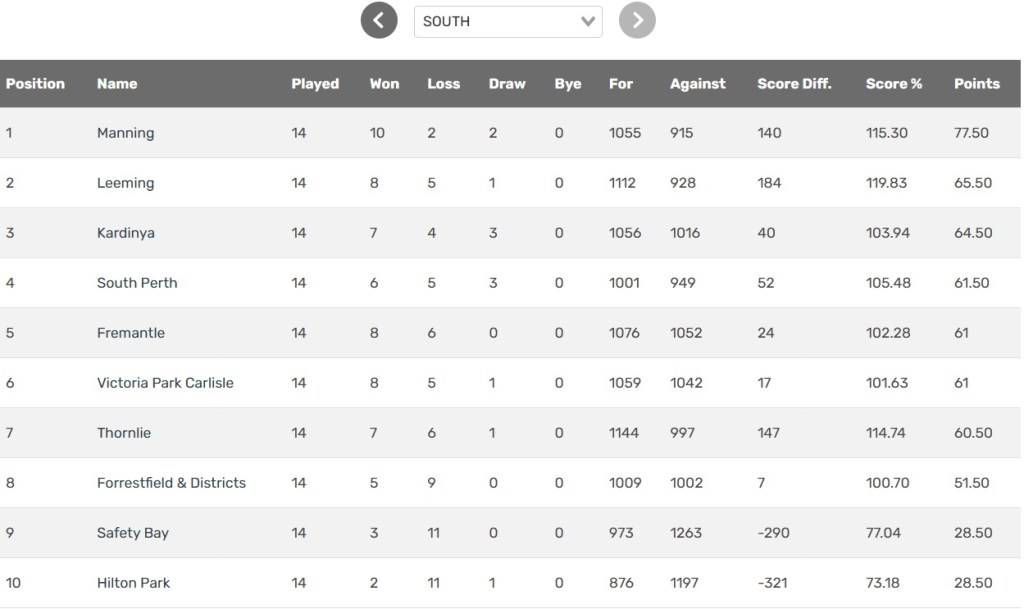Click the Name column header

tap(117, 84)
